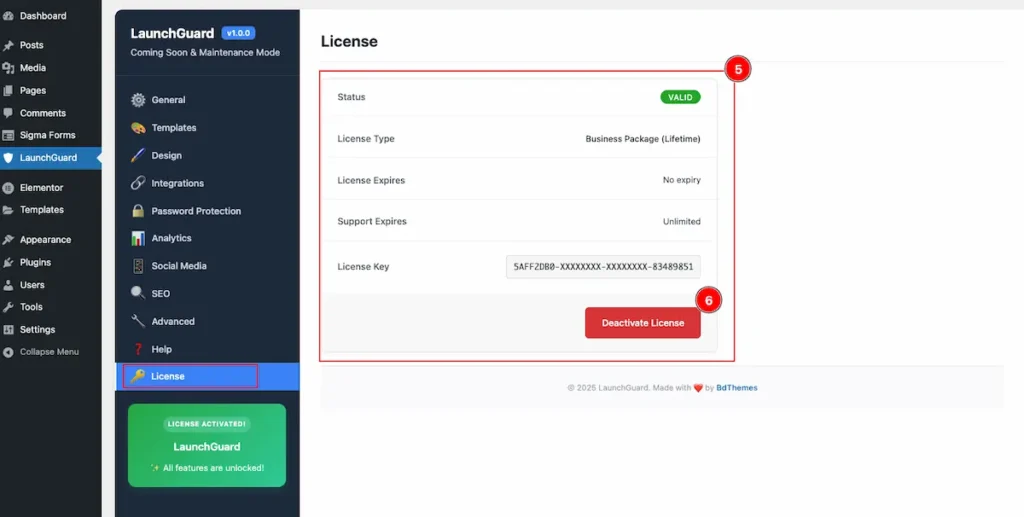Screen dimensions: 1024x517
Task: Go to Media in WordPress menu
Action: coord(50,68)
